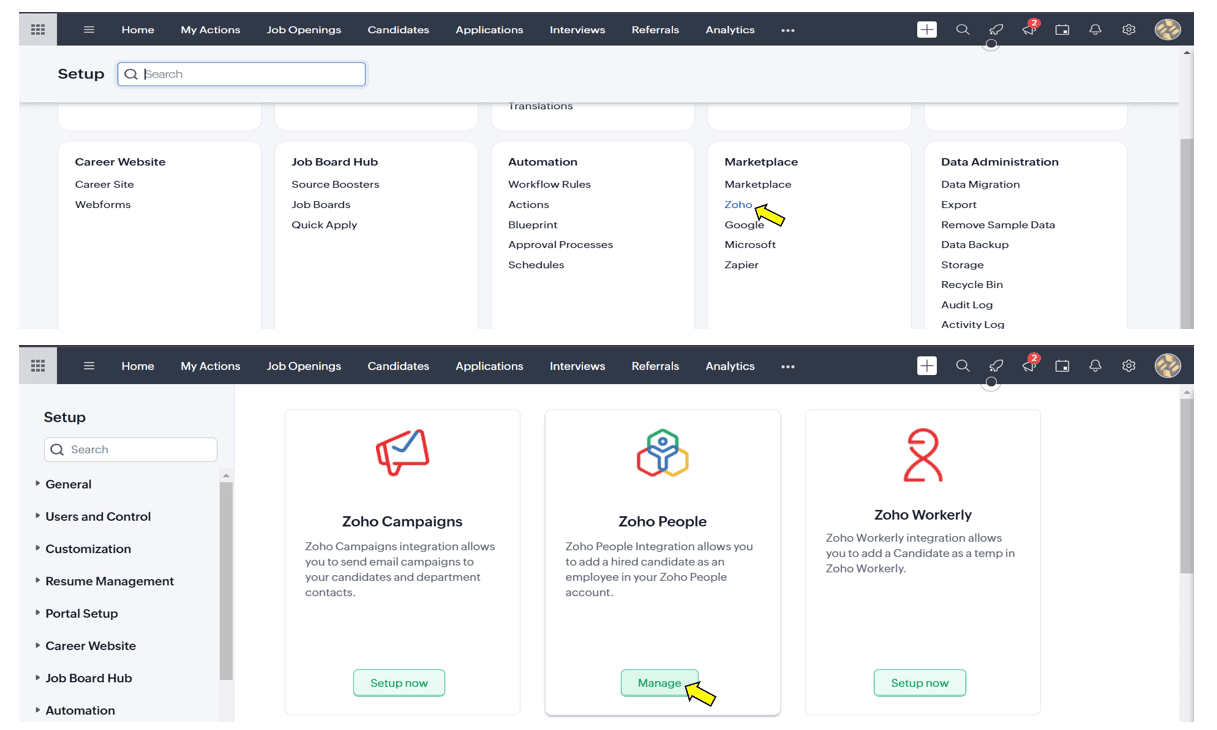Open the Microsoft link under Marketplace
The height and width of the screenshot is (730, 1217).
pyautogui.click(x=750, y=244)
